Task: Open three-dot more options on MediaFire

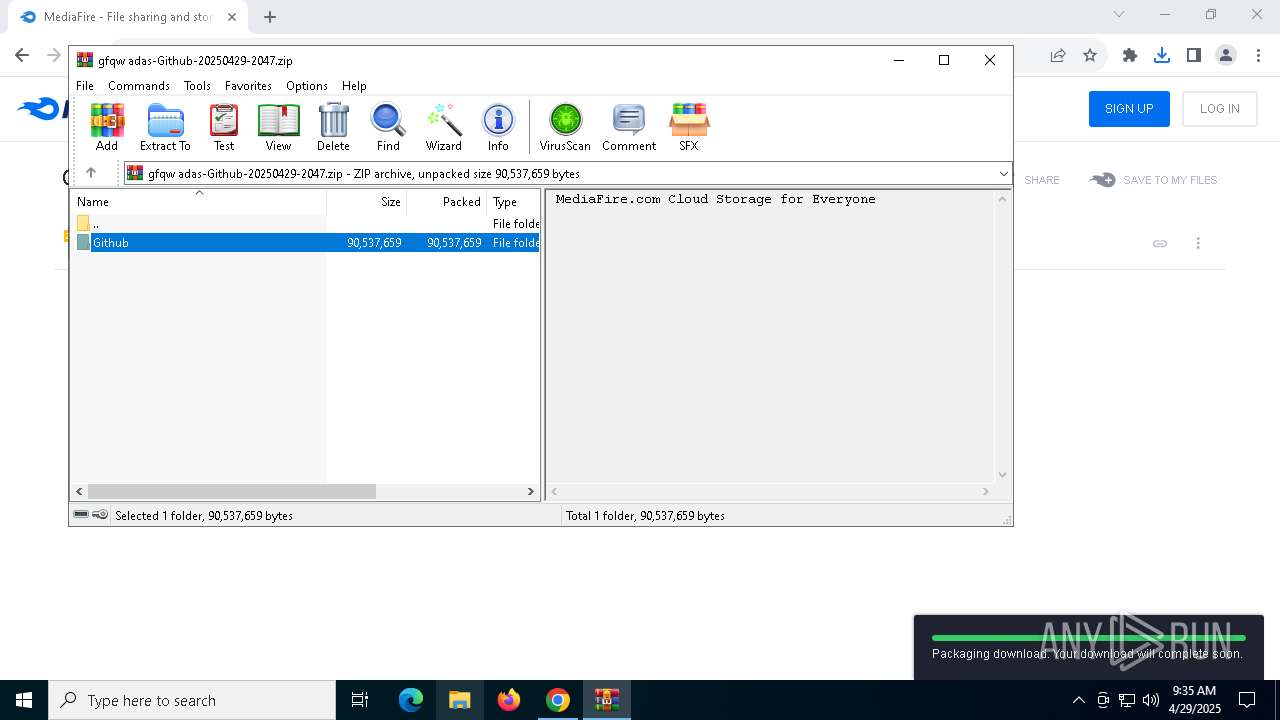Action: [1198, 243]
